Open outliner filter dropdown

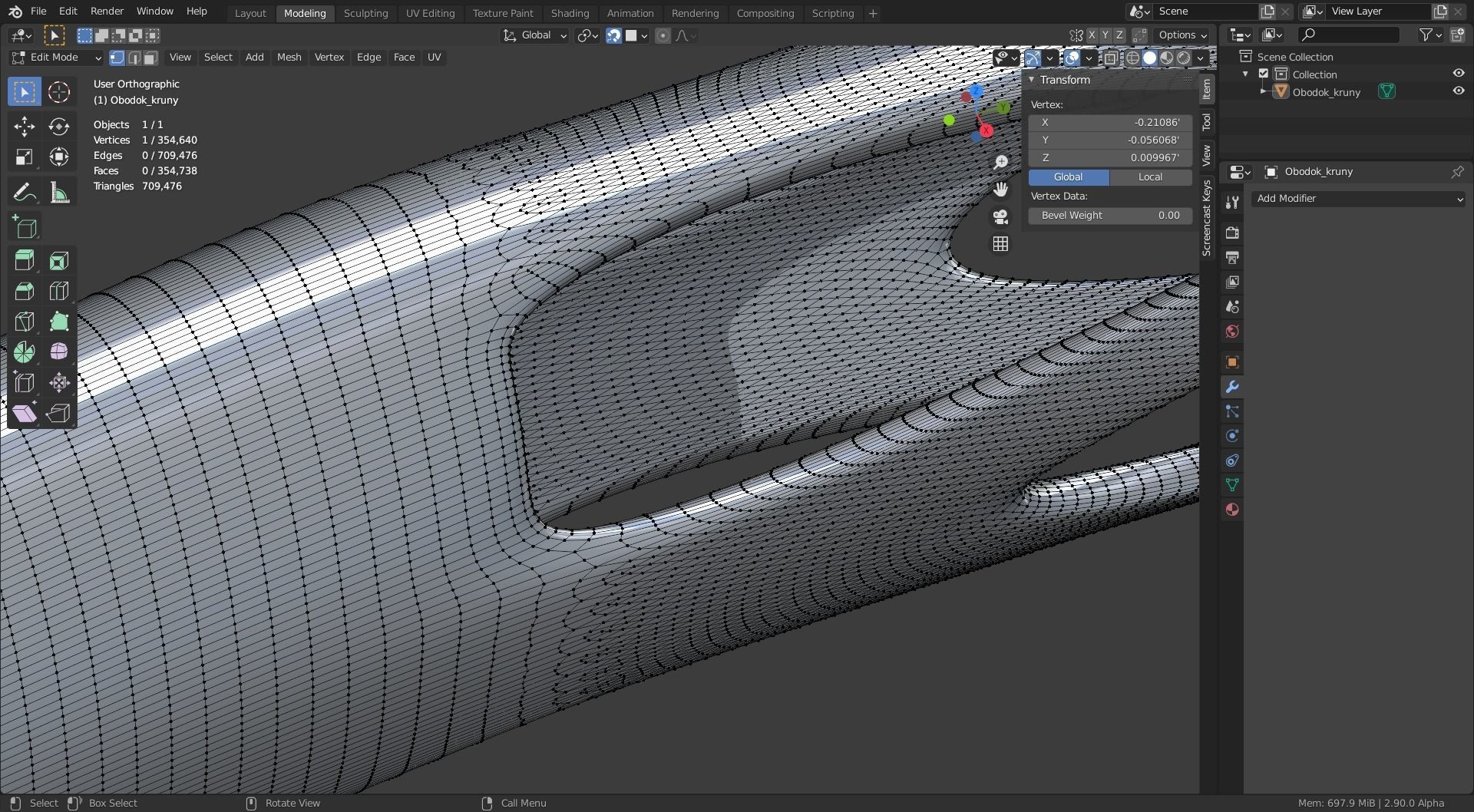click(1430, 35)
